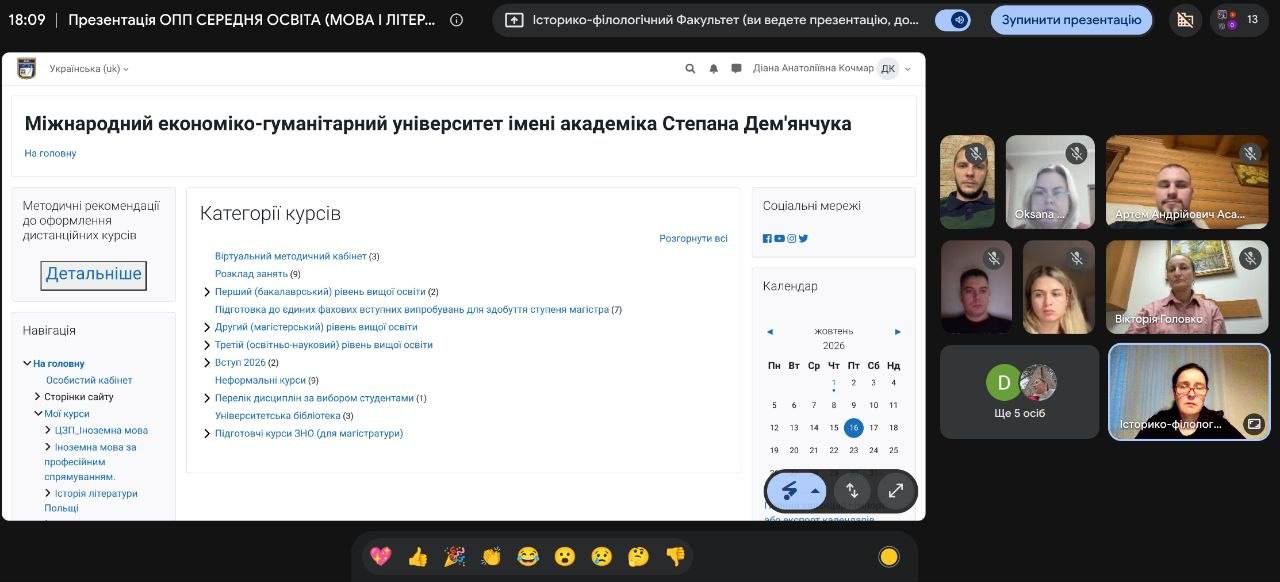Viewport: 1280px width, 582px height.
Task: Open Історія літератури Польщі course in navigation
Action: (x=91, y=500)
